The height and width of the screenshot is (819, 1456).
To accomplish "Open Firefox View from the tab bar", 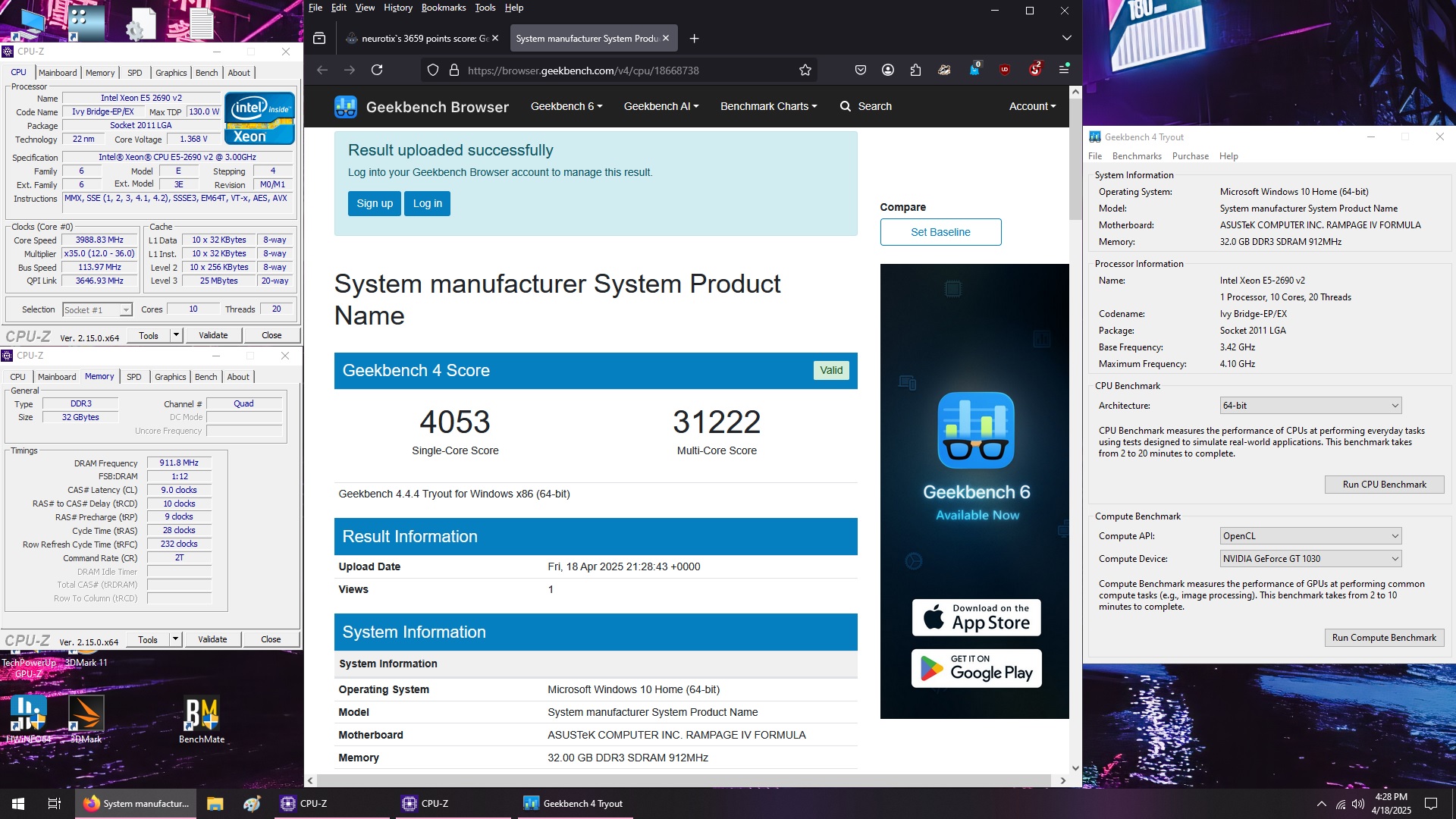I will click(319, 39).
